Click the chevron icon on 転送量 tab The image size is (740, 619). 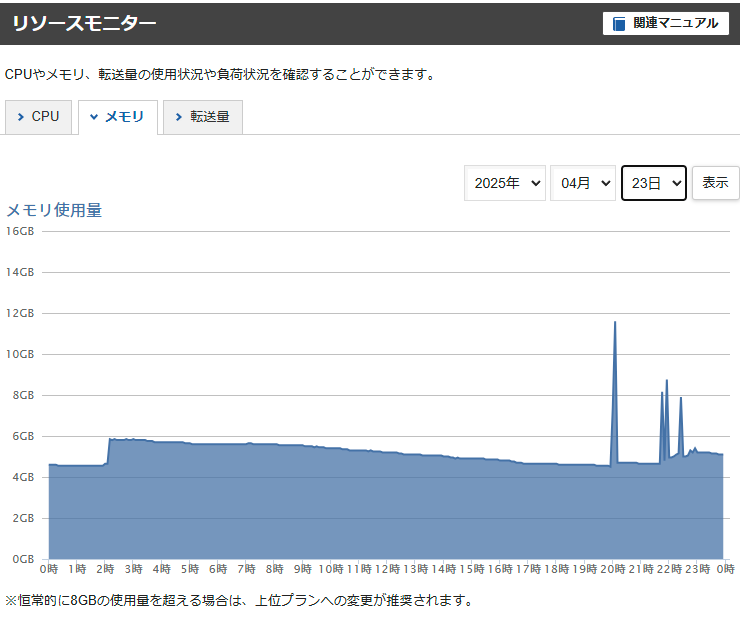tap(178, 117)
